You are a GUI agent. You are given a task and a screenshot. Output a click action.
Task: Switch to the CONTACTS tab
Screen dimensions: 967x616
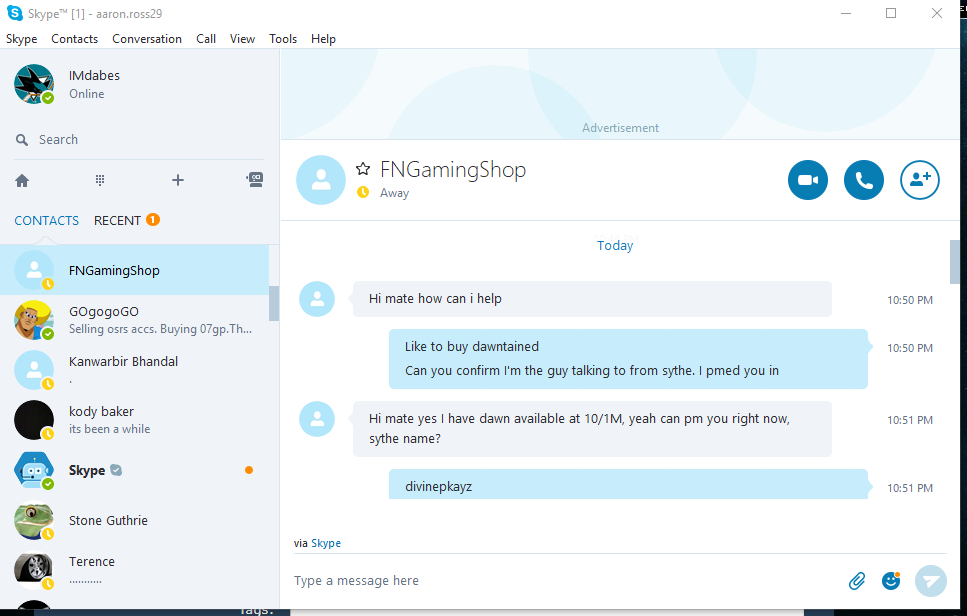click(47, 221)
